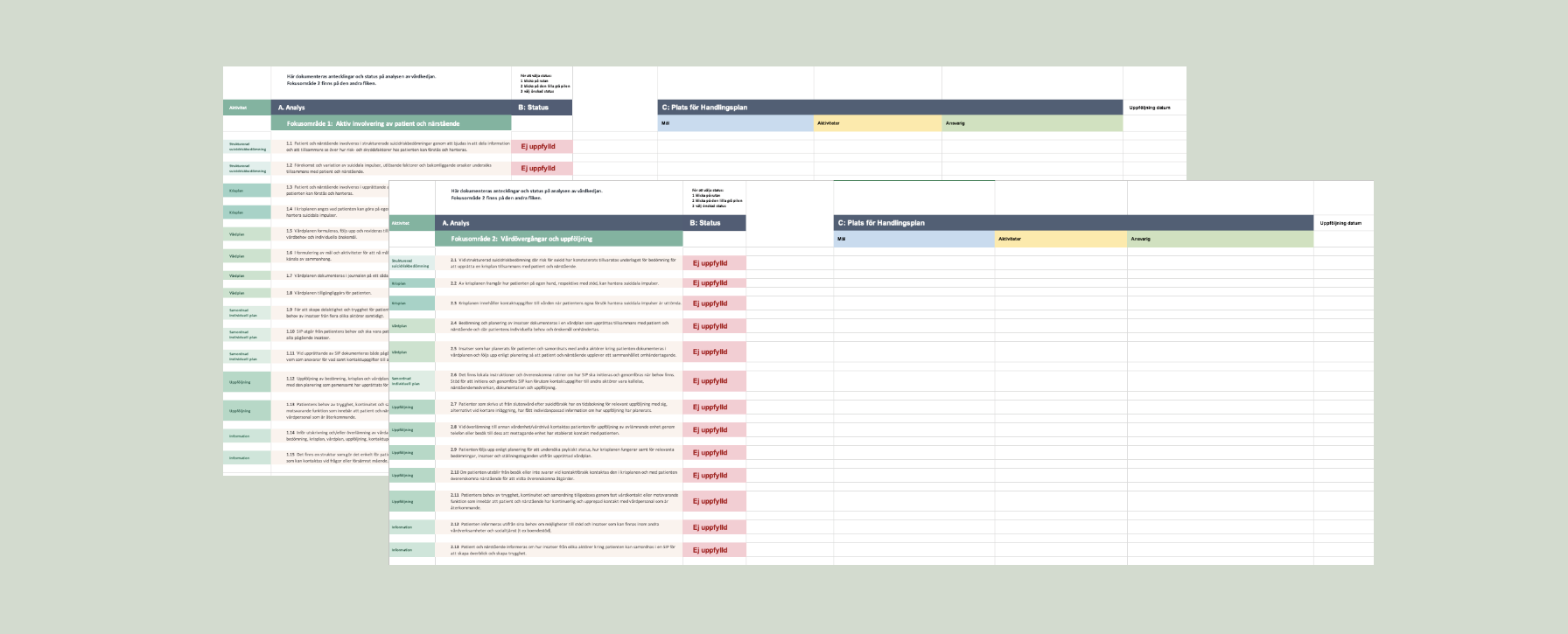The image size is (1568, 634).
Task: Select row 1.5 text 'Vårdplanen formuleras' in back sheet
Action: (x=337, y=233)
